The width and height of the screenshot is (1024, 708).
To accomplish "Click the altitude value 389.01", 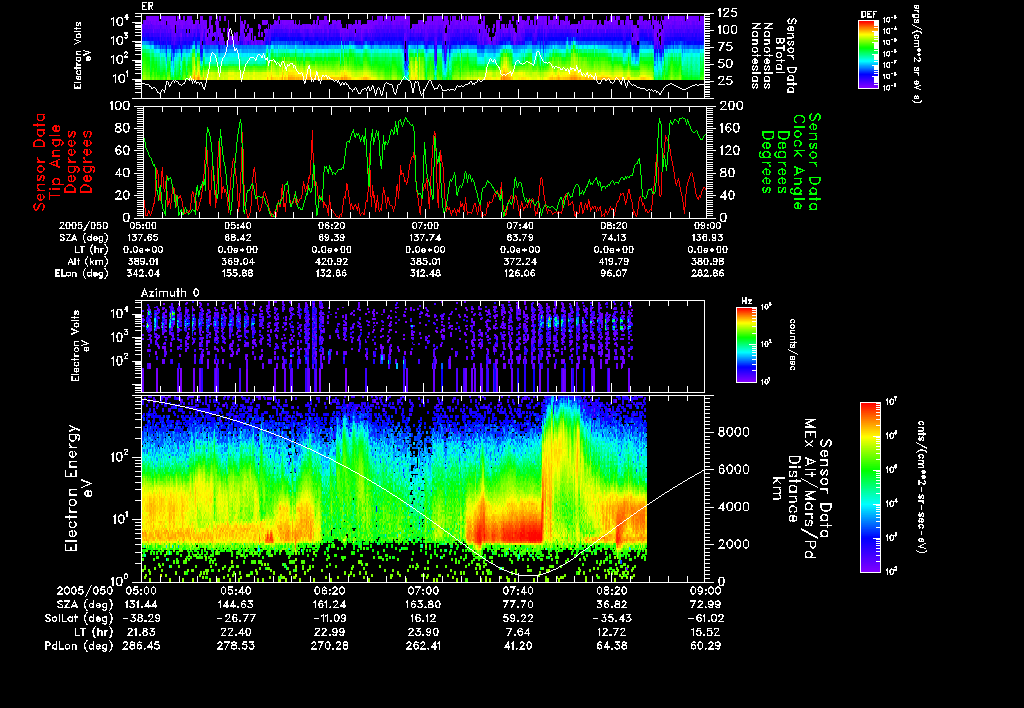I will 142,262.
